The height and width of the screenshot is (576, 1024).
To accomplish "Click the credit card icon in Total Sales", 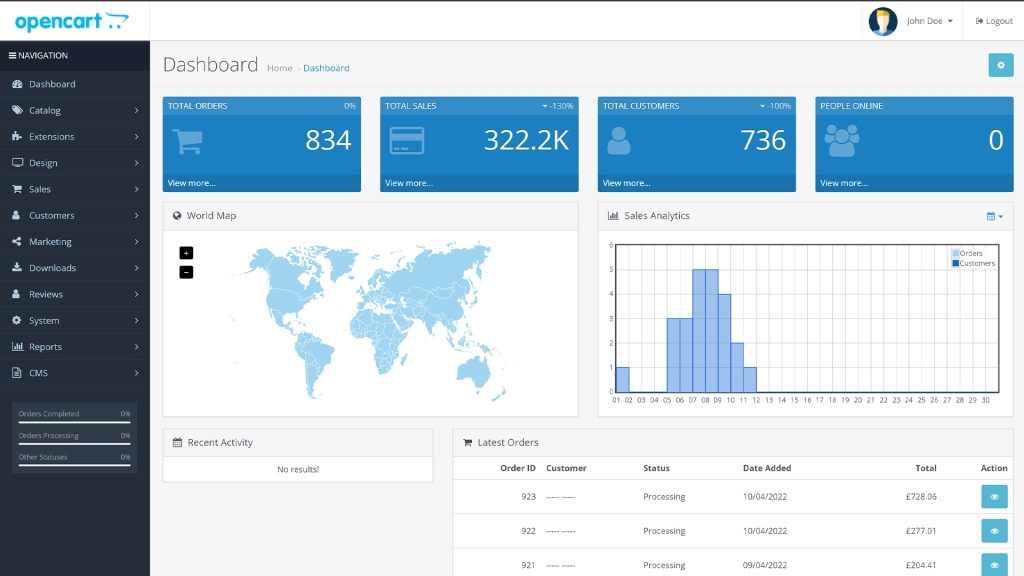I will click(406, 141).
